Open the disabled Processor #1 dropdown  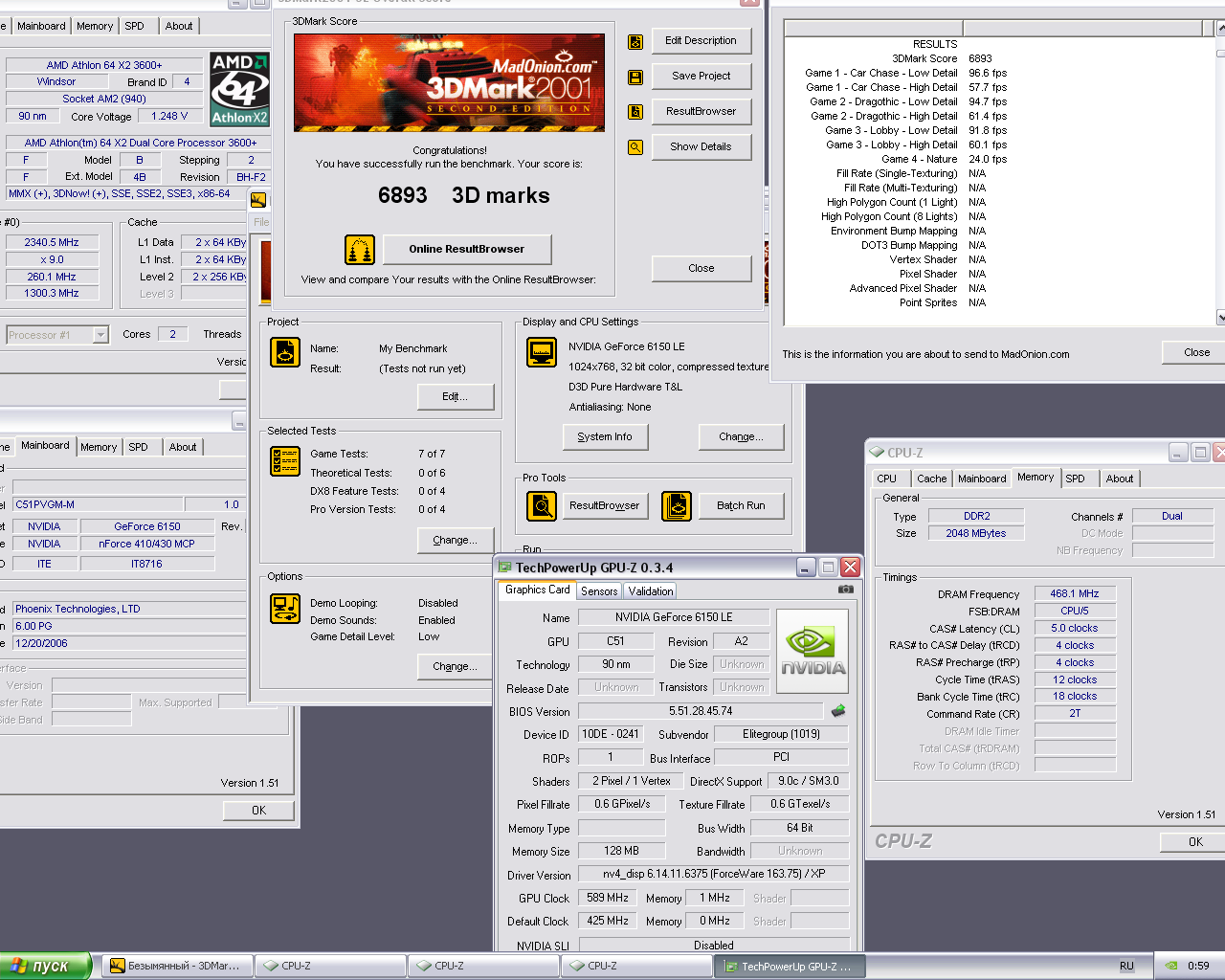pos(58,335)
